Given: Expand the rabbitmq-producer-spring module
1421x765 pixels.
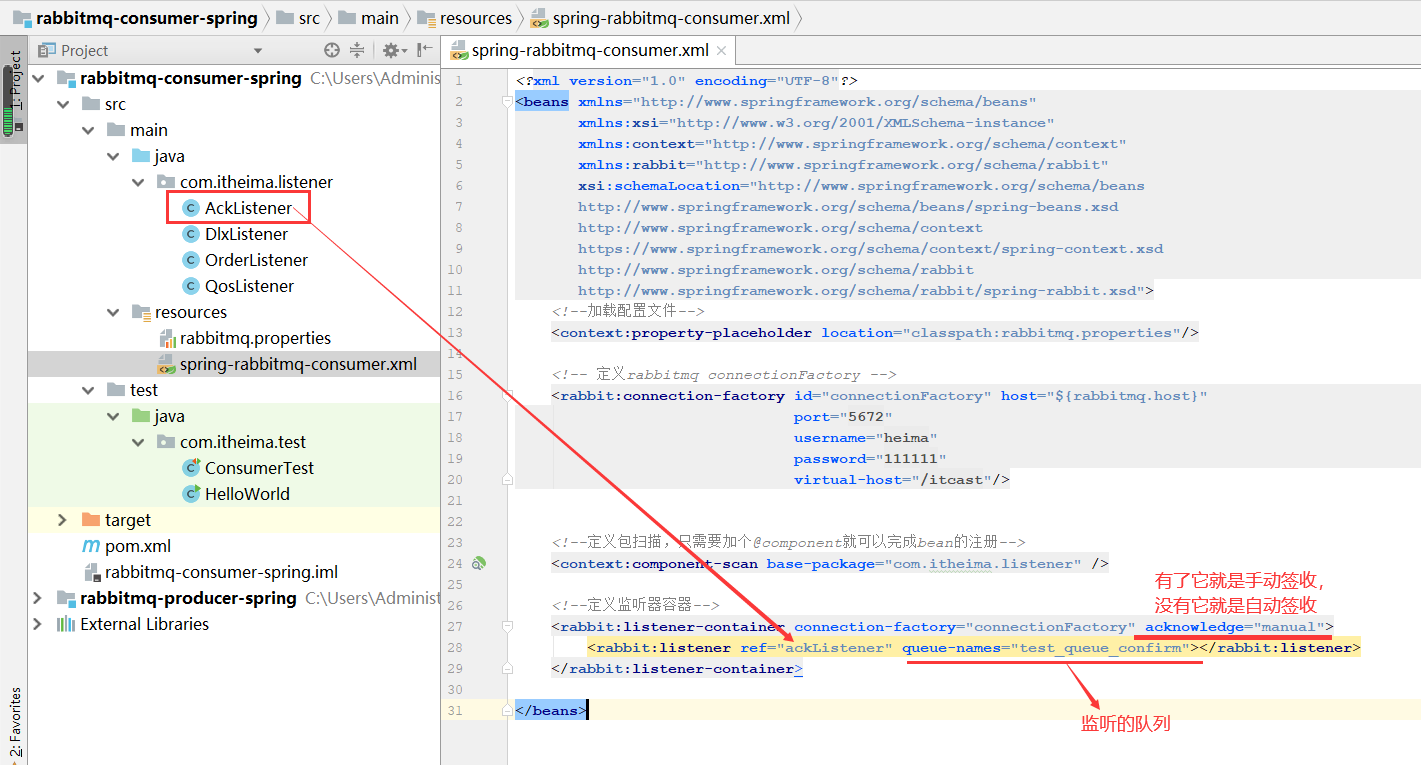Looking at the screenshot, I should (38, 598).
